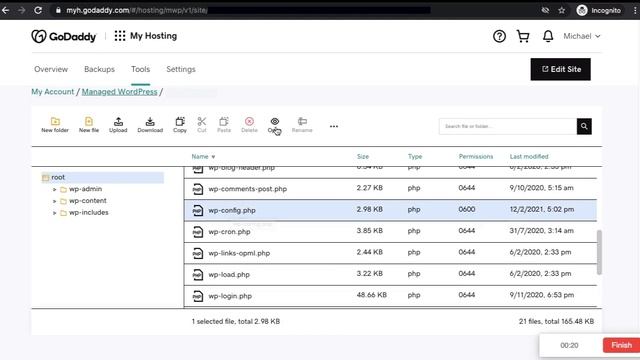The height and width of the screenshot is (360, 640).
Task: Create a New folder from toolbar
Action: tap(55, 124)
